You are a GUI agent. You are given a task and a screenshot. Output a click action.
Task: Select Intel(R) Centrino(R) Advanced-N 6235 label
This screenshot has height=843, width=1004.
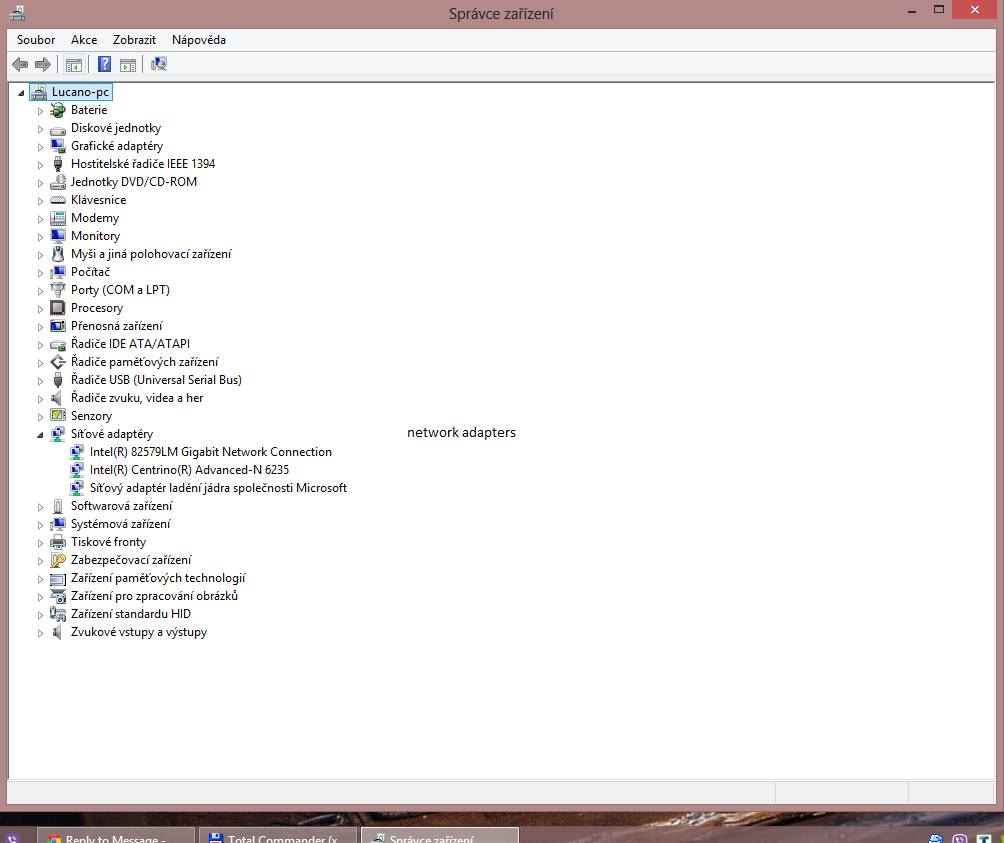[x=190, y=470]
